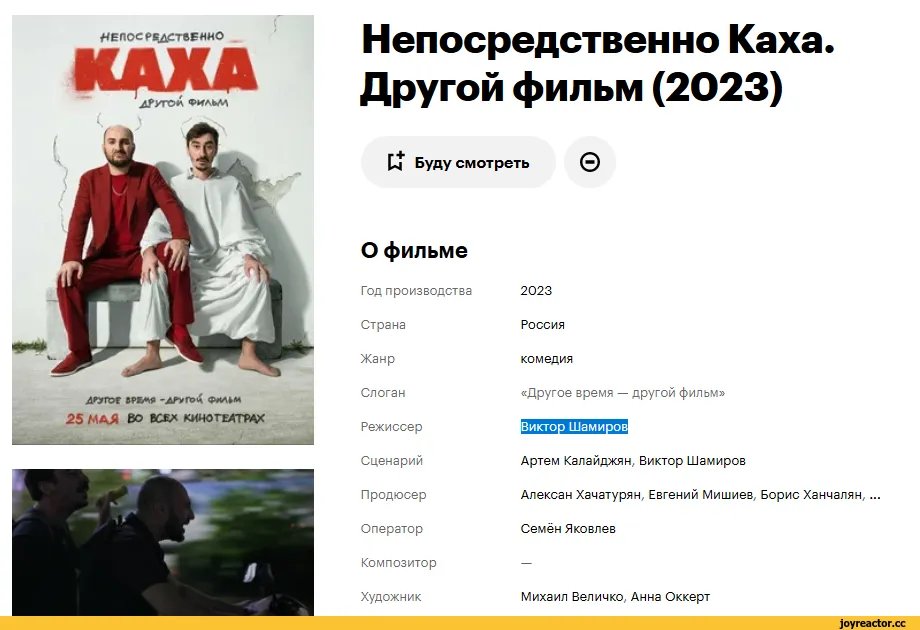Expand producers list via ellipsis
Screen dimensions: 920x630
click(875, 496)
